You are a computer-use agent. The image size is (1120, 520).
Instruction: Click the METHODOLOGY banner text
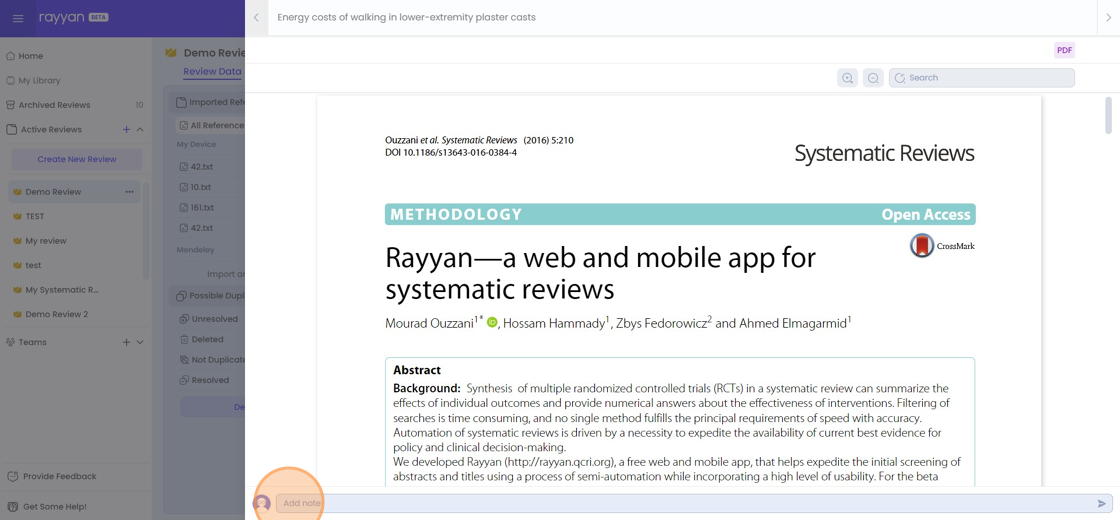pyautogui.click(x=456, y=214)
